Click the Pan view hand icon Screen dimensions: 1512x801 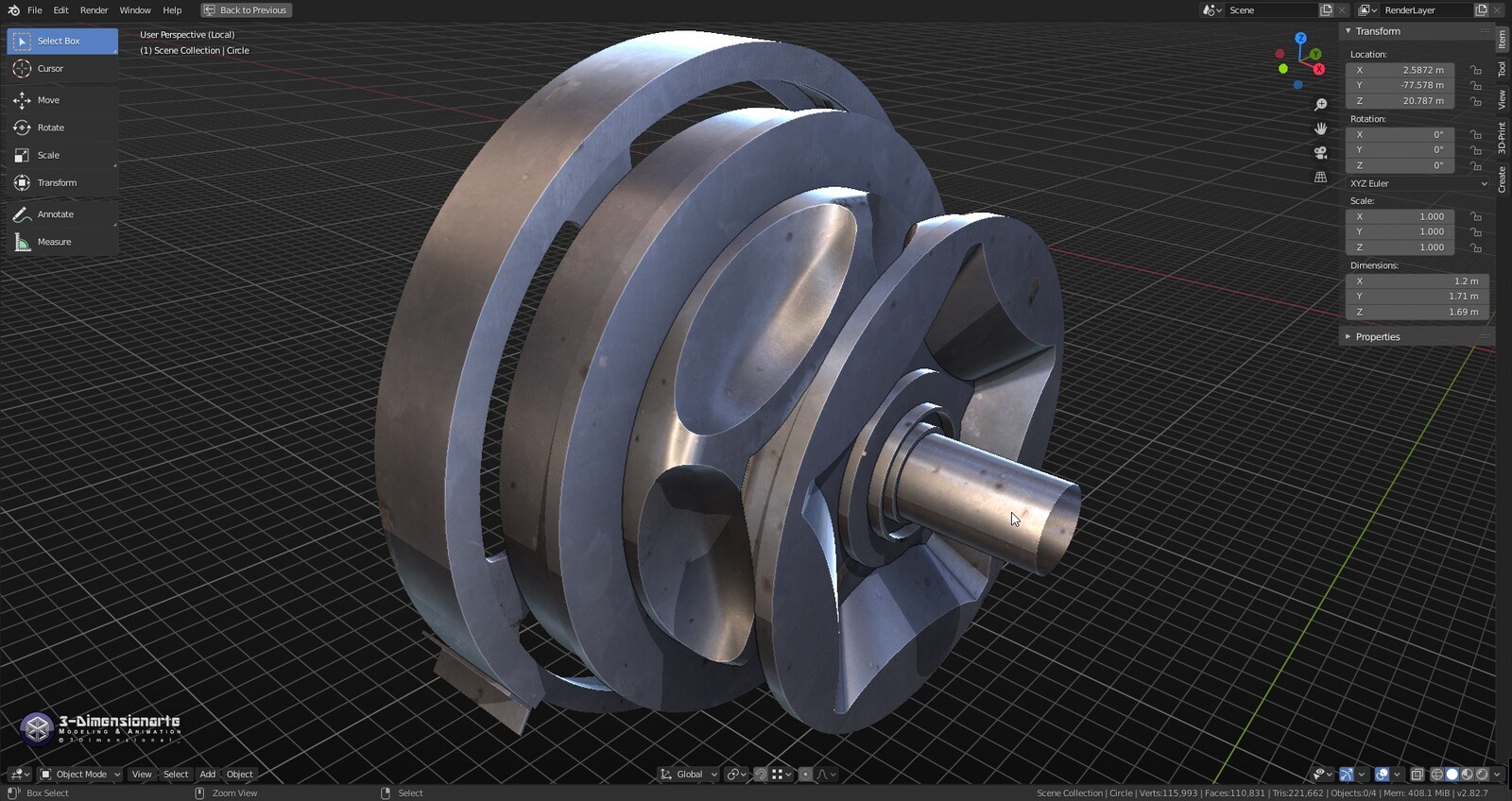(x=1320, y=128)
